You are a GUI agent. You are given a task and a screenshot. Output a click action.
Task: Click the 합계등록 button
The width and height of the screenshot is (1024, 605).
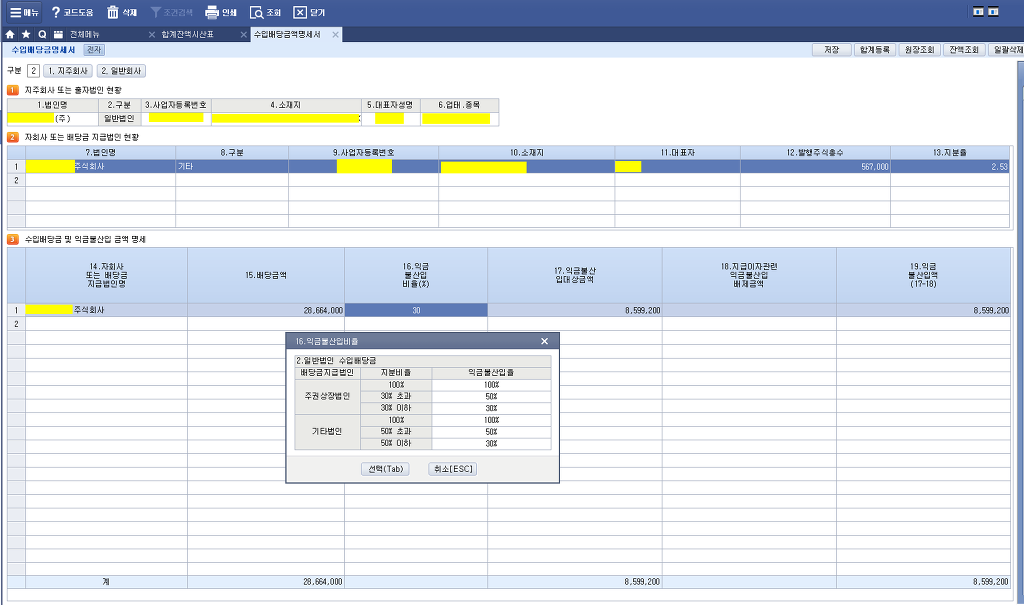[874, 50]
